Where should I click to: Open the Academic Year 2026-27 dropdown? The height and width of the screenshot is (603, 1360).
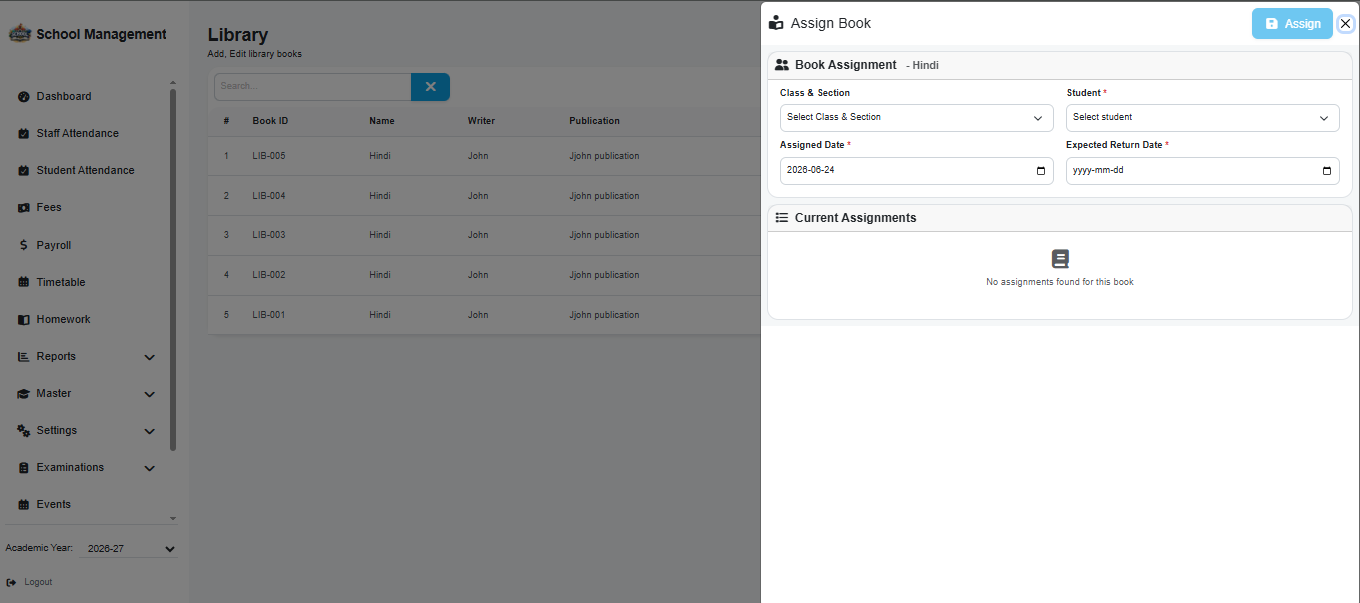pyautogui.click(x=130, y=549)
